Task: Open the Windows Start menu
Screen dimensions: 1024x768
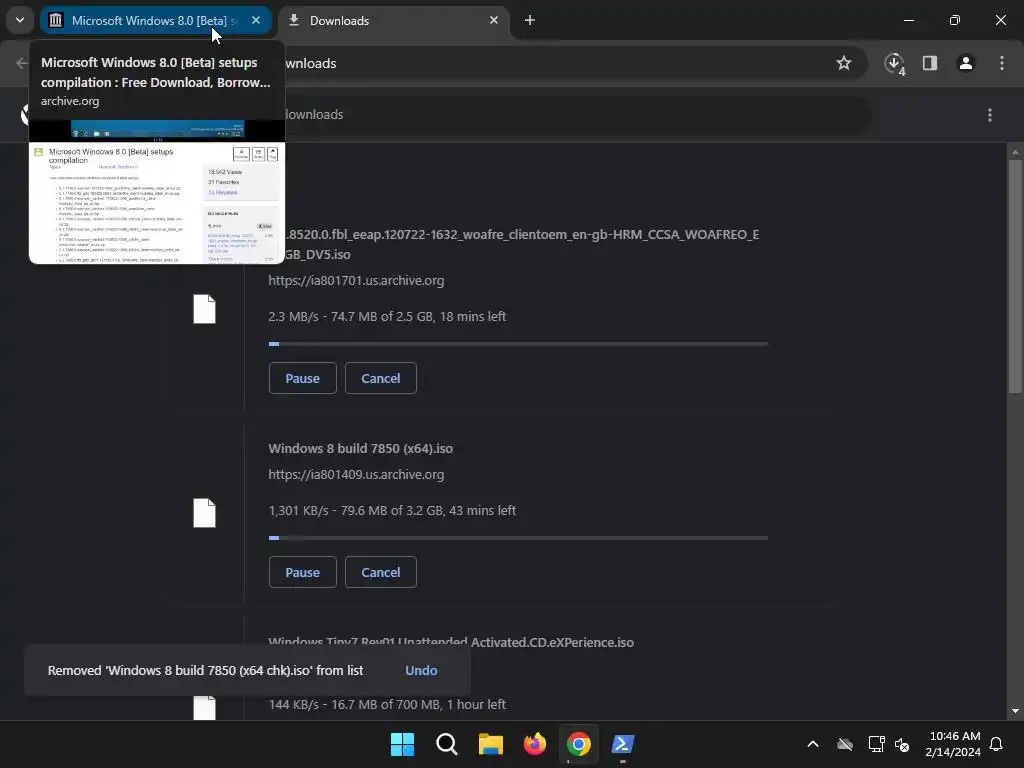Action: coord(402,744)
